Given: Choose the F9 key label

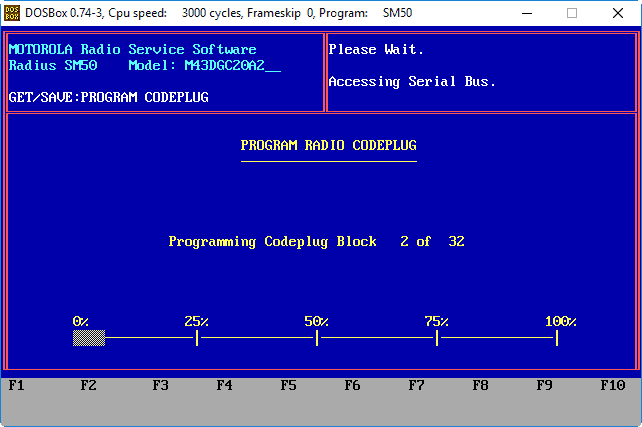Looking at the screenshot, I should (544, 384).
